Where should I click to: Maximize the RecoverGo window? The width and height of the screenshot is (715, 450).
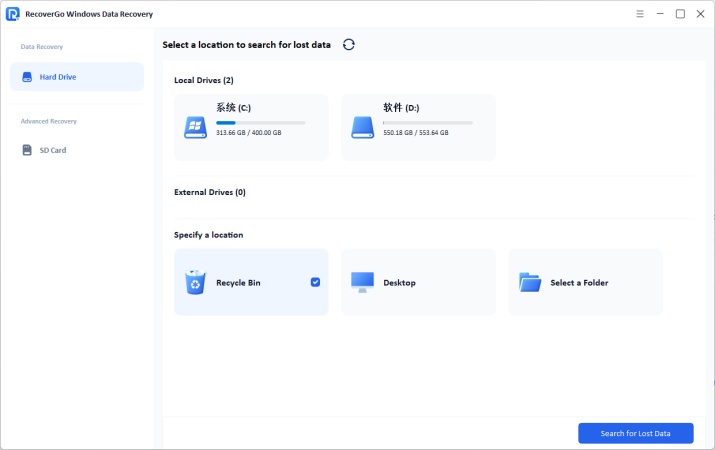click(x=680, y=14)
